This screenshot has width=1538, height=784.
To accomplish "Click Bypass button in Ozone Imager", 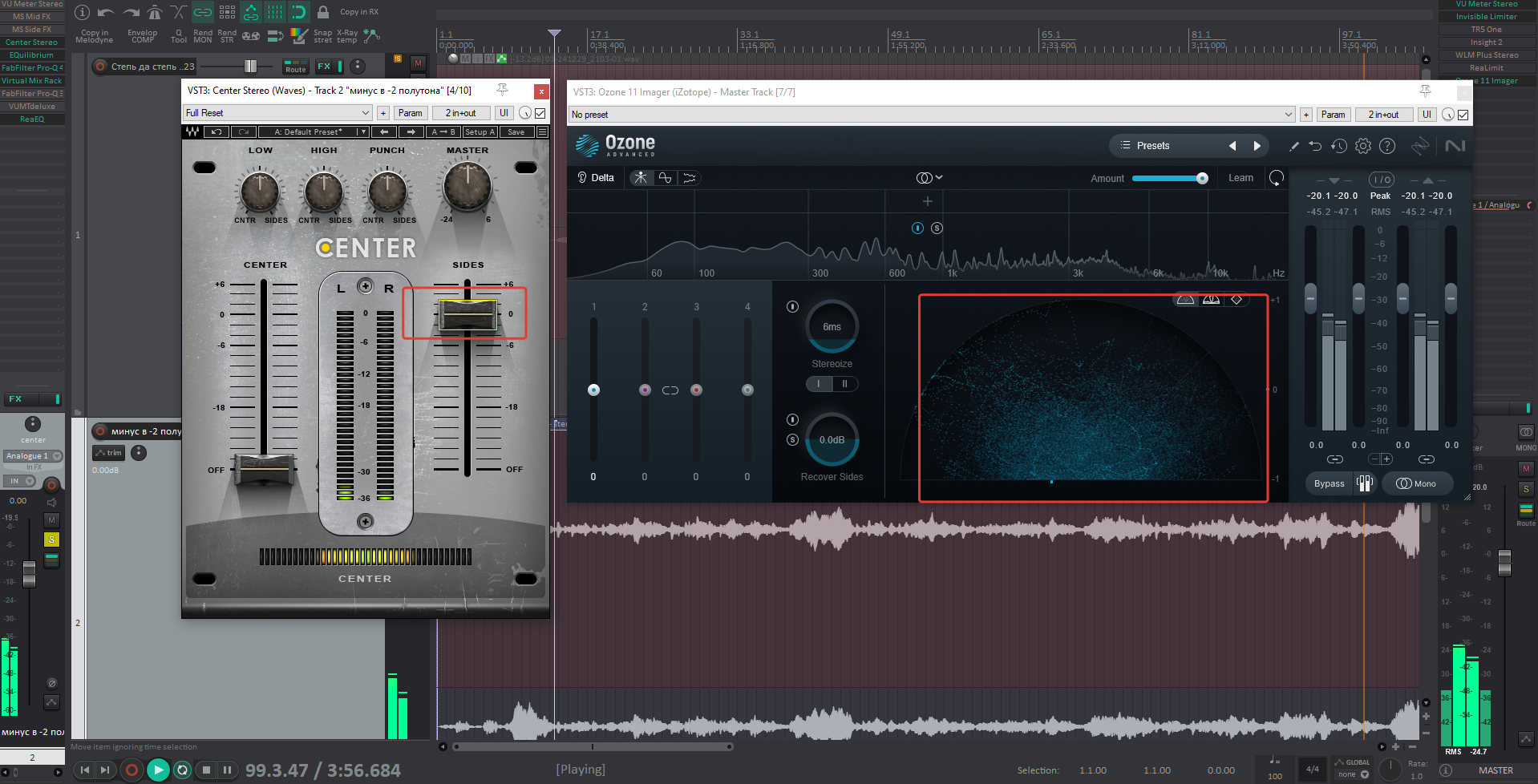I will pyautogui.click(x=1329, y=483).
